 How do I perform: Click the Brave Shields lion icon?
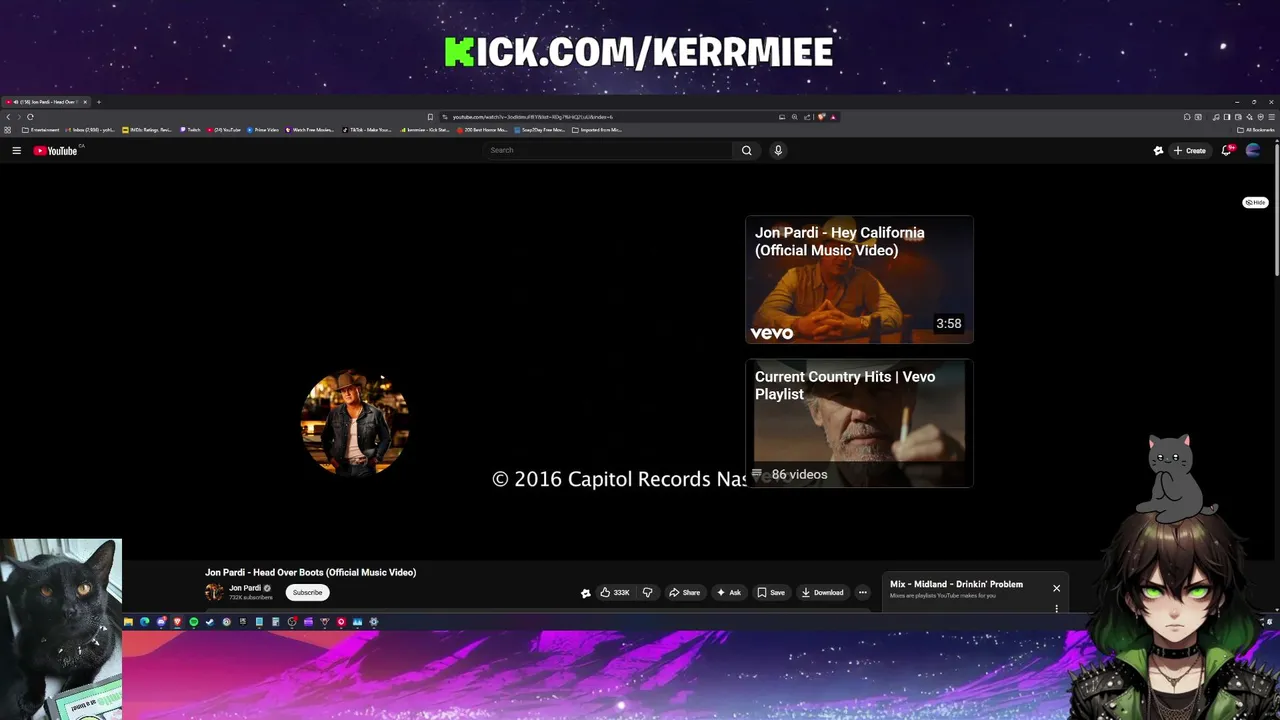pyautogui.click(x=822, y=117)
